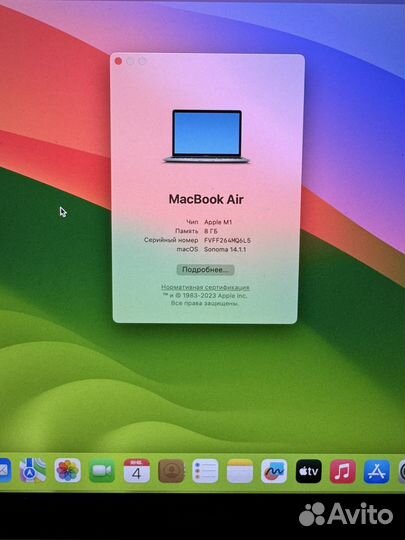Launch Contacts from the Dock
This screenshot has height=540, width=405.
pos(171,471)
